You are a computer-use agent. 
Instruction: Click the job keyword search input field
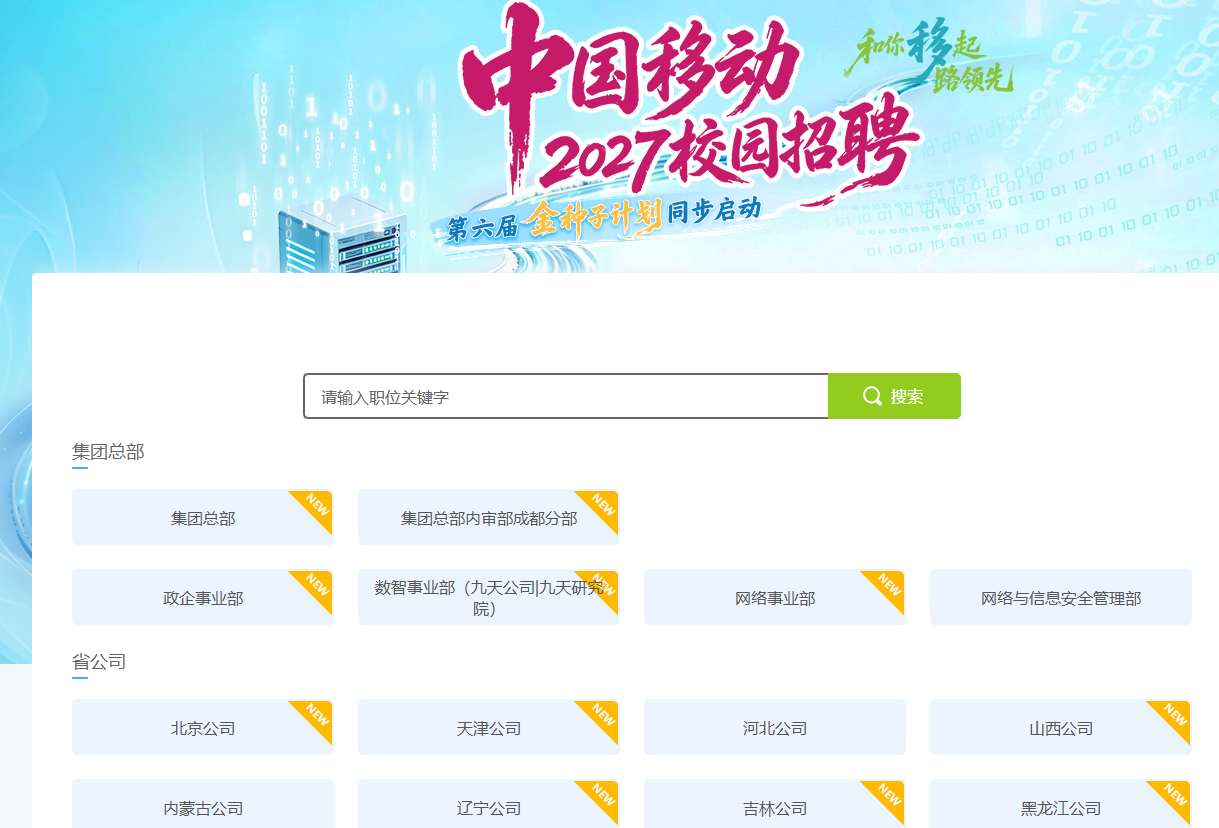(566, 396)
